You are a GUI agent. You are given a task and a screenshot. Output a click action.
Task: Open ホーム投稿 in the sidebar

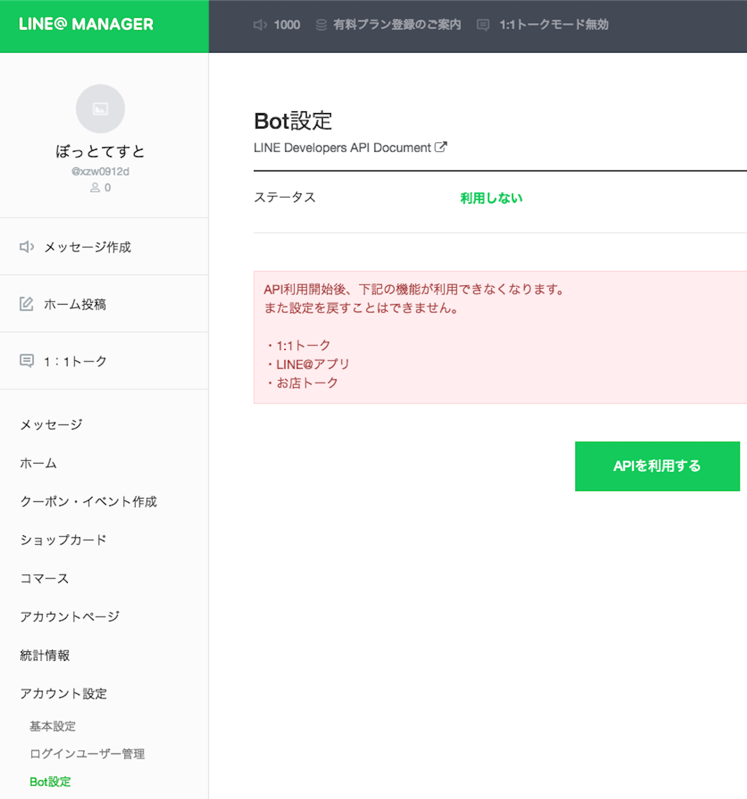click(75, 304)
